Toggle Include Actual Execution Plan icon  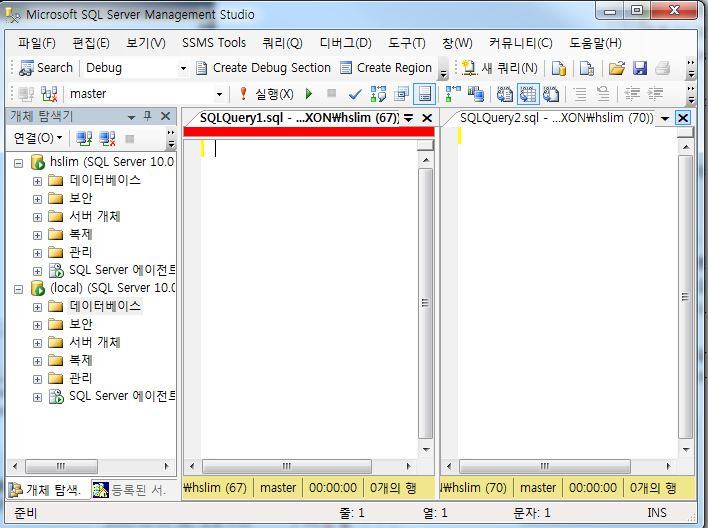point(453,94)
